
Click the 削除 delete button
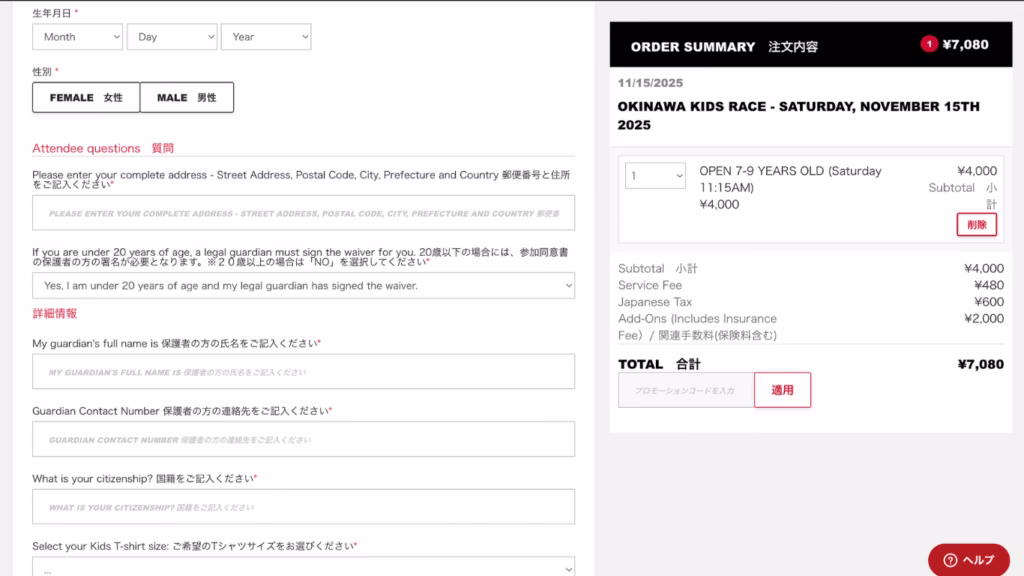coord(976,225)
